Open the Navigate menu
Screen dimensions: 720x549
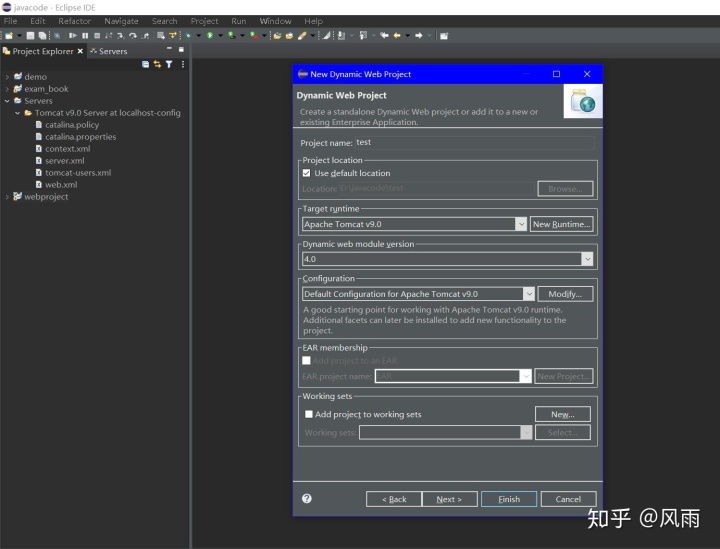[121, 21]
